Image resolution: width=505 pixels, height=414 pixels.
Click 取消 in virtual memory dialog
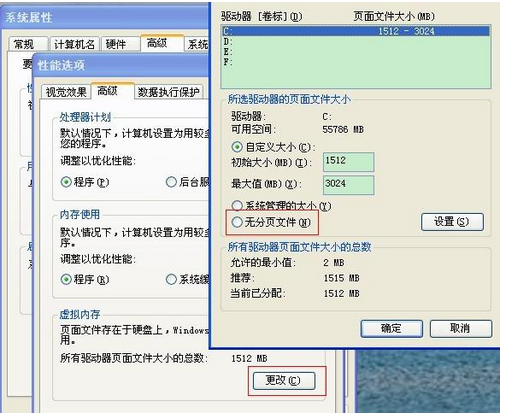click(x=461, y=329)
